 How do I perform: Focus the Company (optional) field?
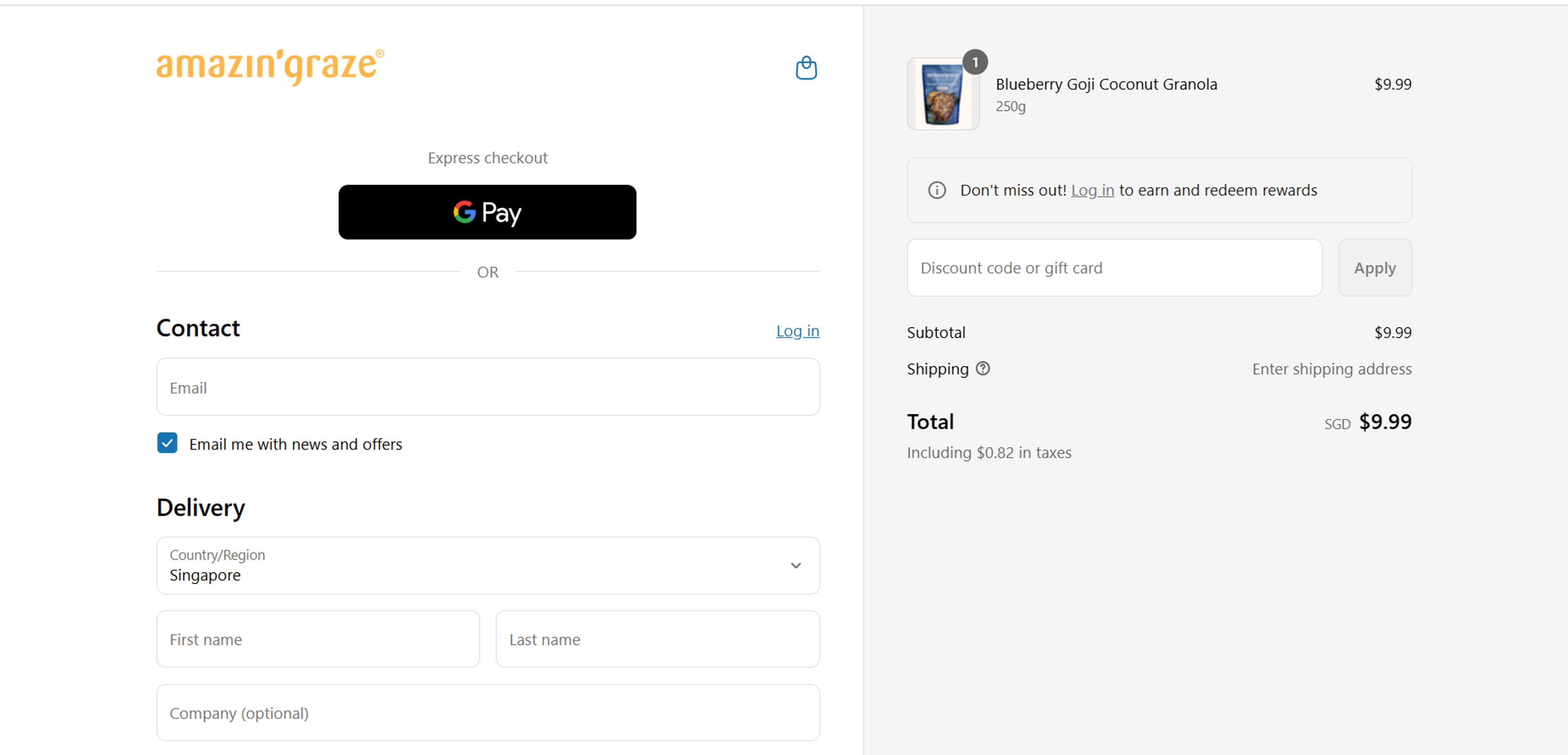[x=488, y=713]
